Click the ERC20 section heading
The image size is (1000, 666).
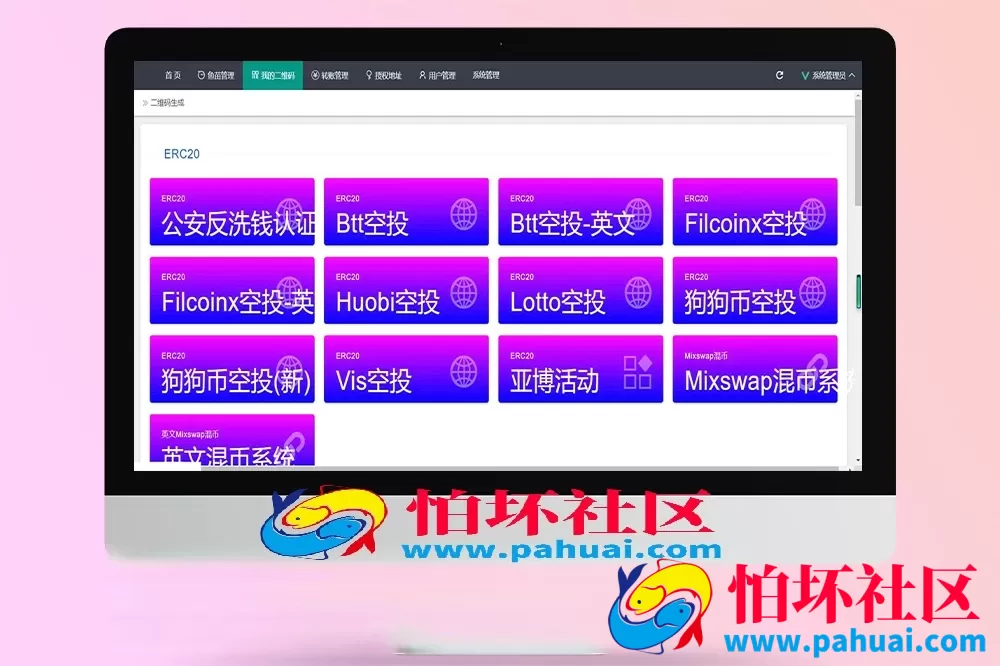[x=182, y=154]
